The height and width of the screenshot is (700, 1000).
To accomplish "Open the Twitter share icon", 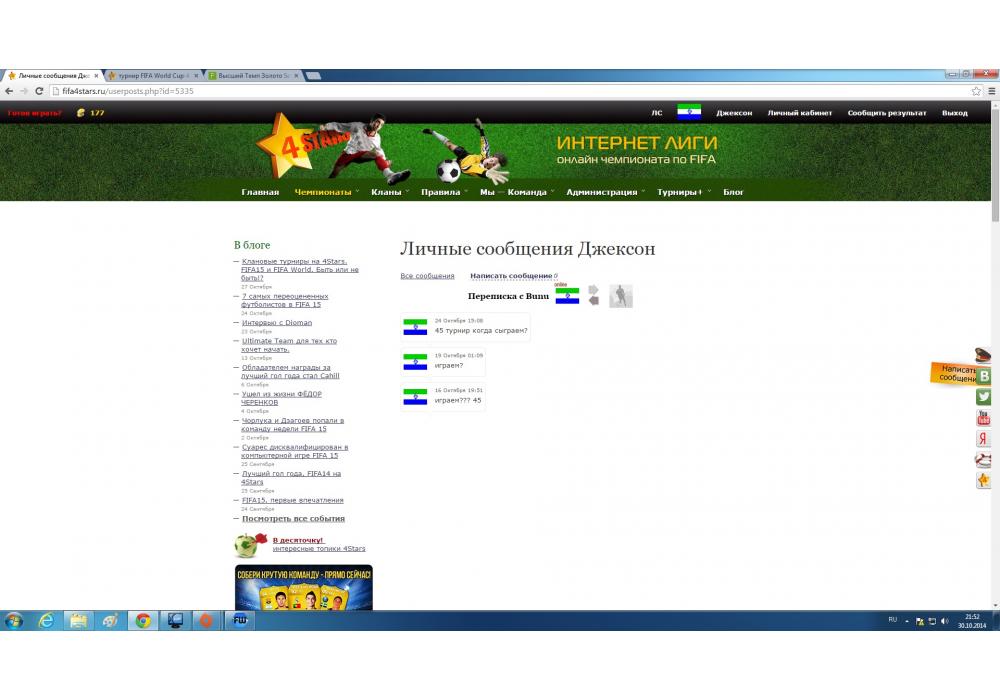I will (x=984, y=397).
